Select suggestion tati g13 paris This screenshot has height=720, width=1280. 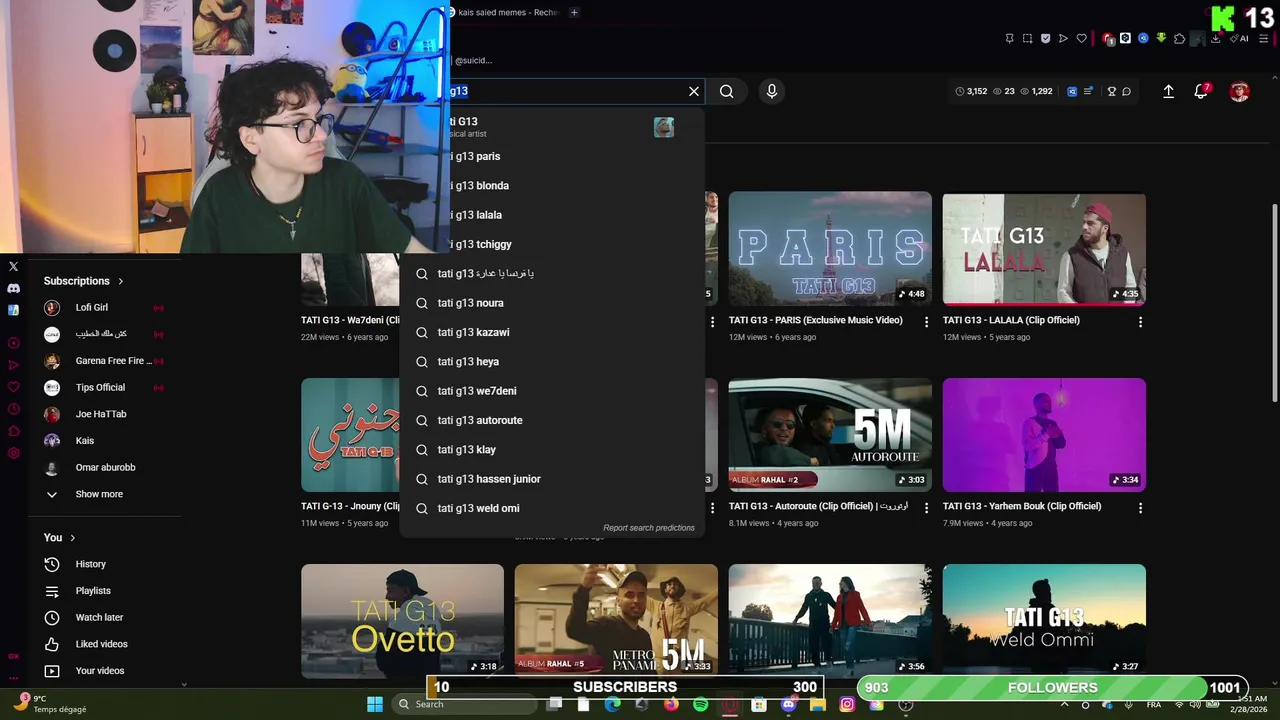[552, 156]
